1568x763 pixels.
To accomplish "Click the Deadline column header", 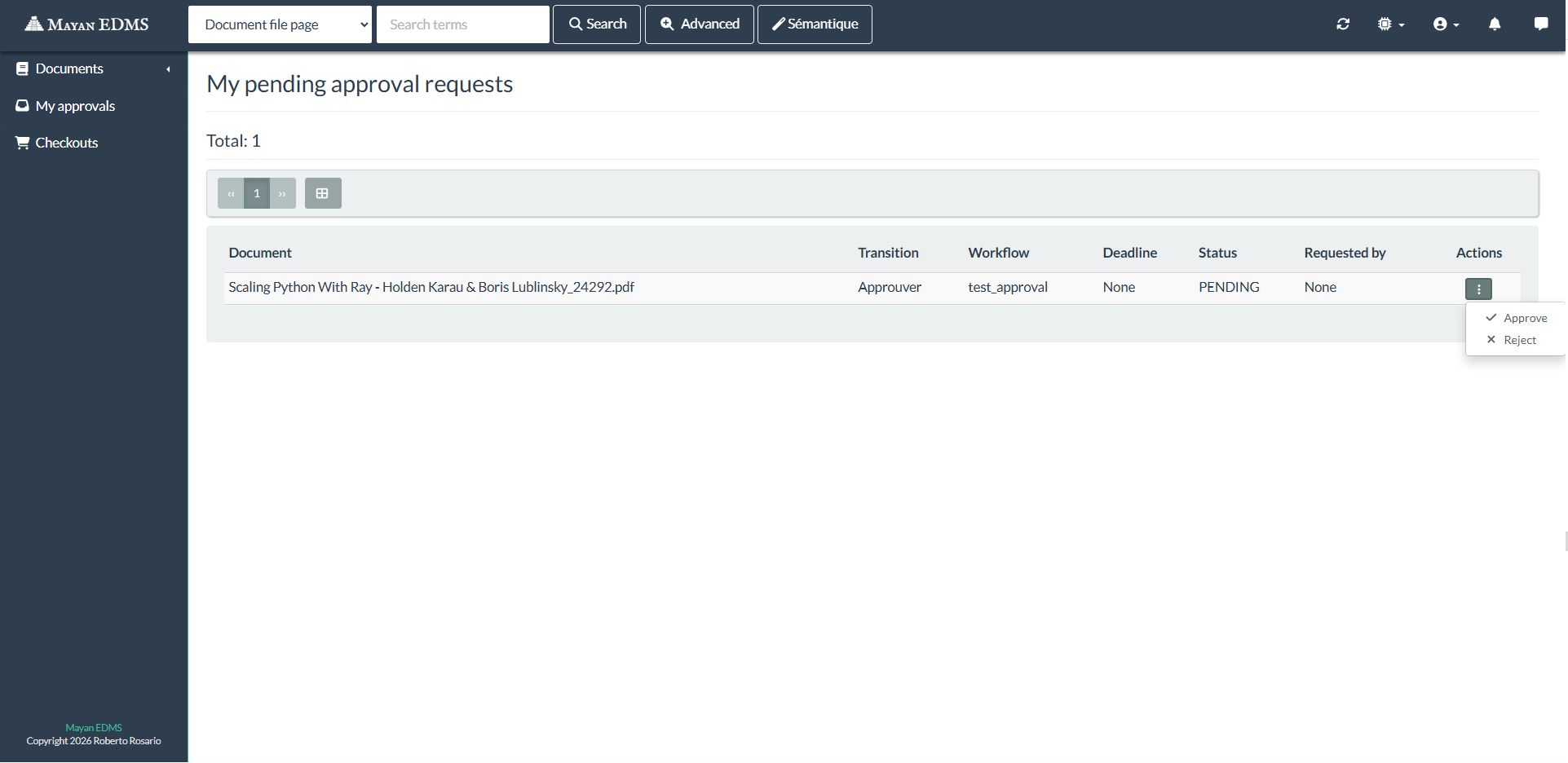I will tap(1129, 253).
